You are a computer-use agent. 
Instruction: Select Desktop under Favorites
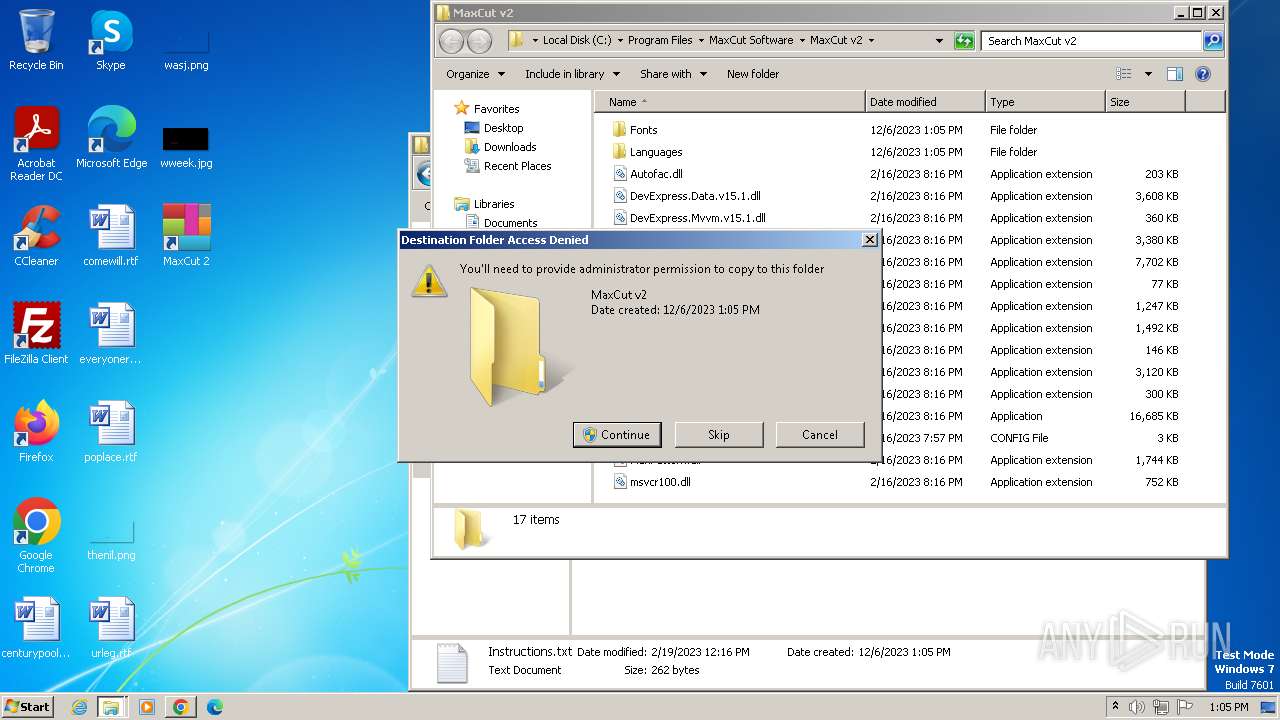[x=503, y=128]
